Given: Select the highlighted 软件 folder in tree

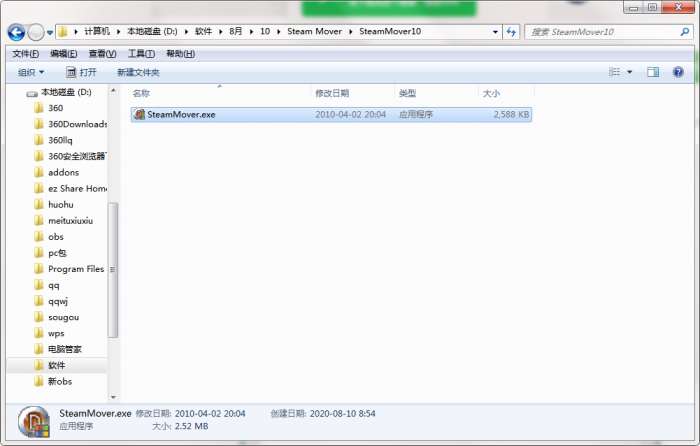Looking at the screenshot, I should (57, 365).
